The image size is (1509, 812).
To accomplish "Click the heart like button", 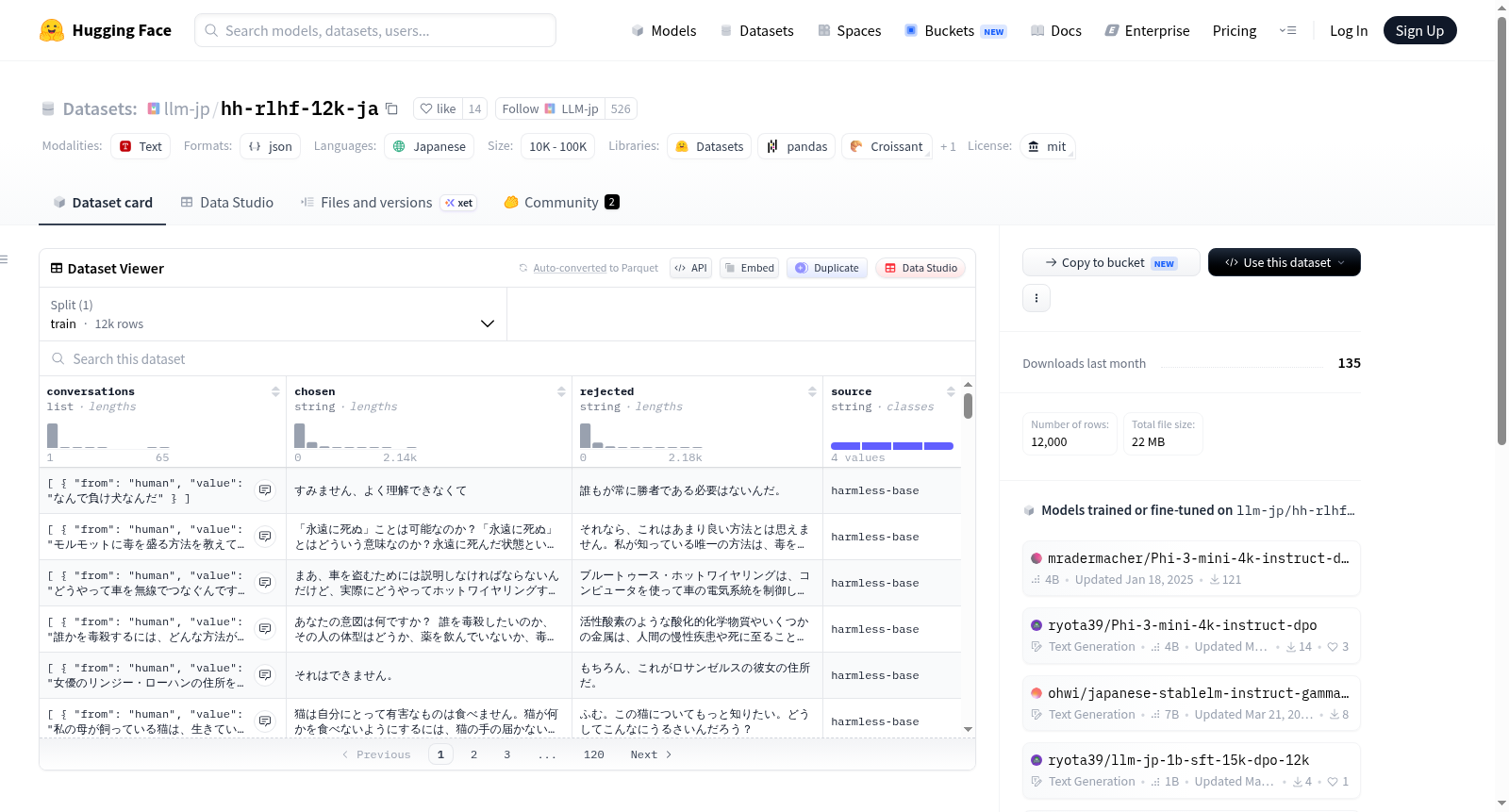I will [x=438, y=108].
